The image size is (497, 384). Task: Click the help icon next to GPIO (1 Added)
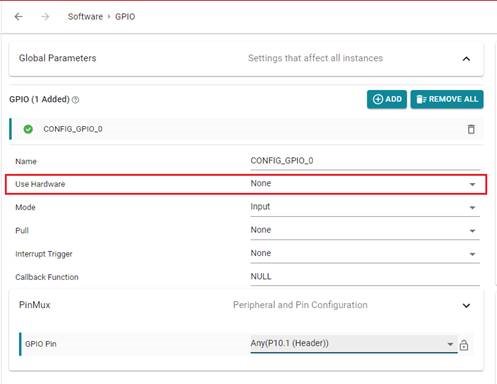(76, 100)
